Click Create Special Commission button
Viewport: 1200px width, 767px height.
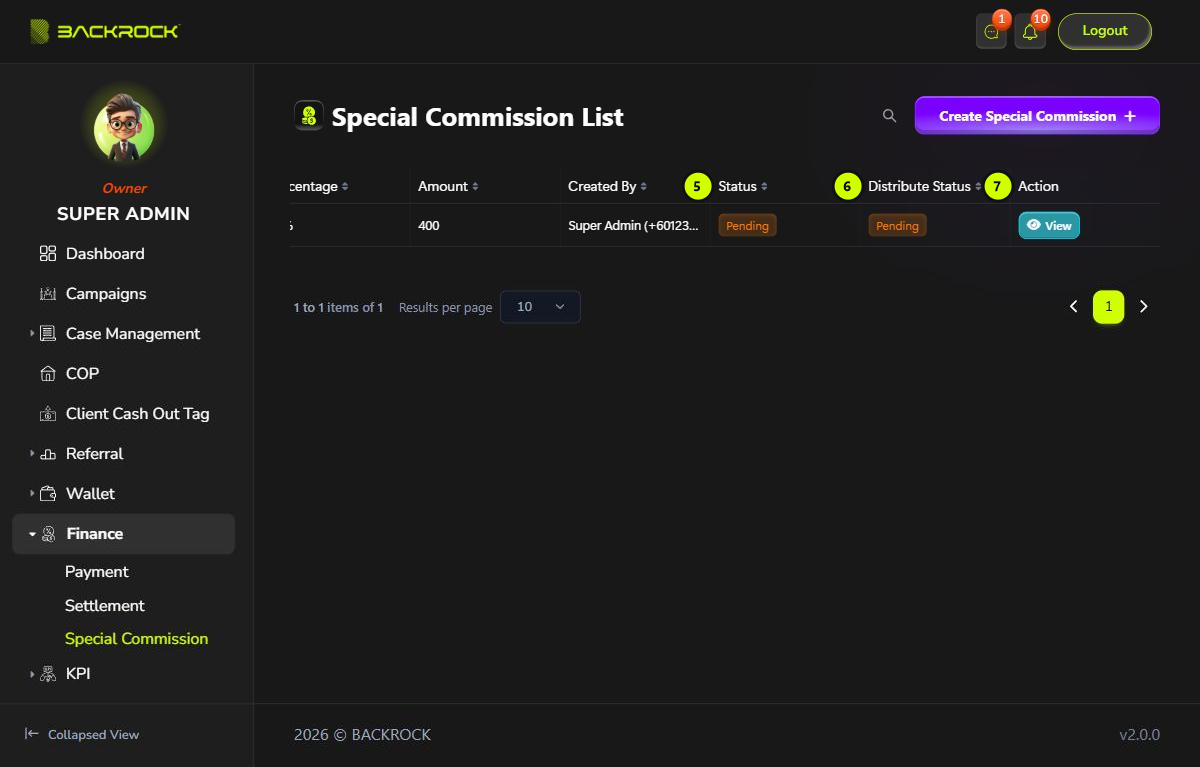1037,116
